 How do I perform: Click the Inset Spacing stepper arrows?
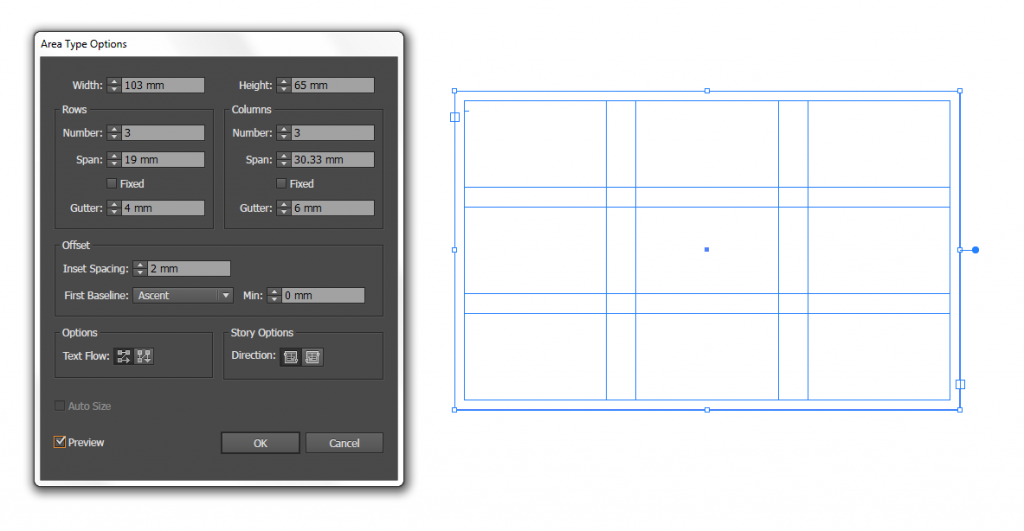click(140, 269)
